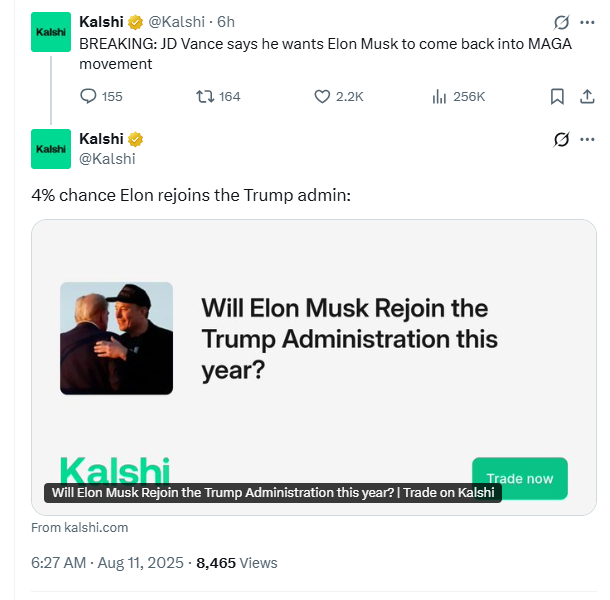Open the @Kalshi handle under second tweet name
This screenshot has height=600, width=610.
click(107, 159)
